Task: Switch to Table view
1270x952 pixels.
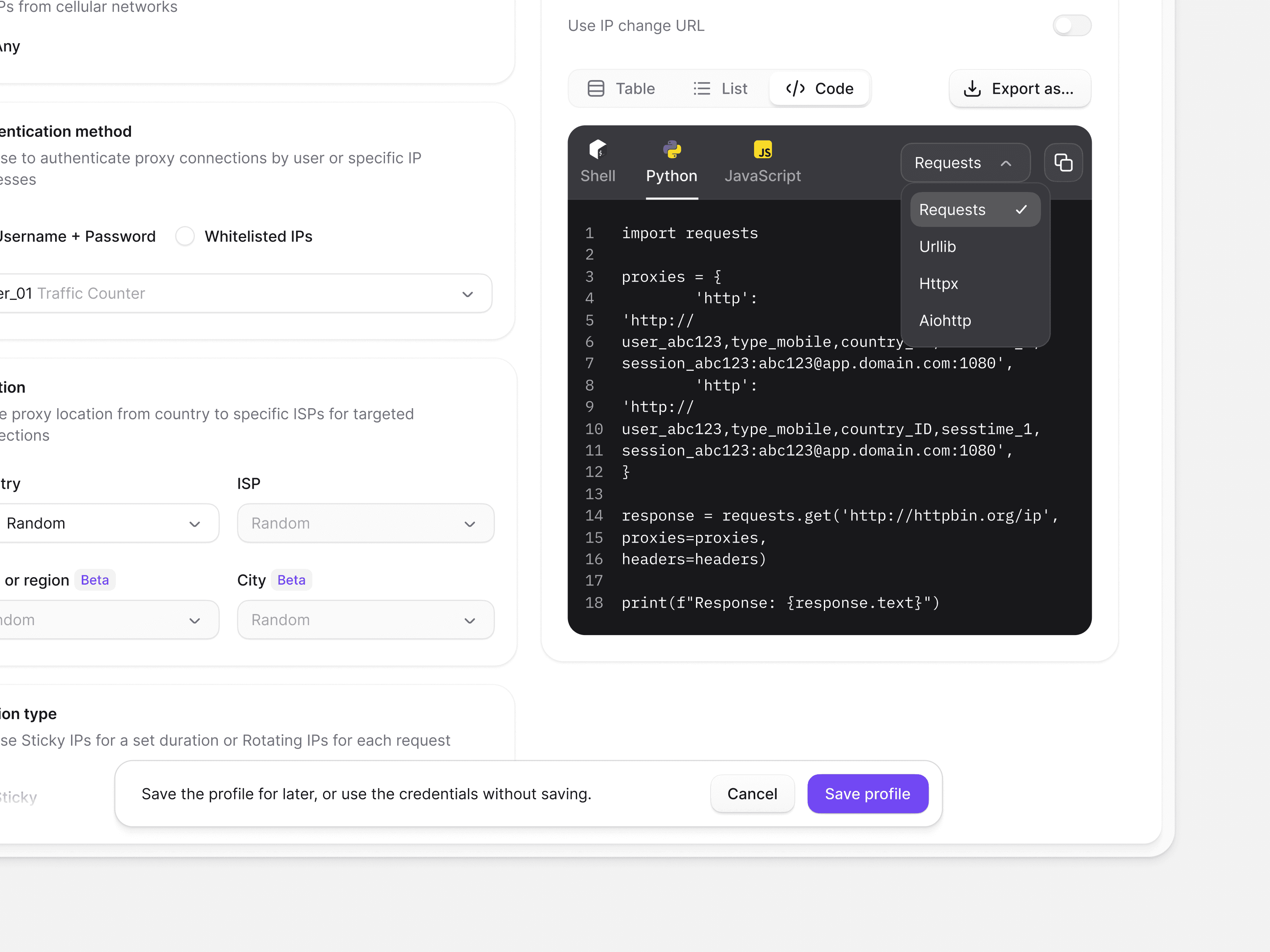Action: (621, 88)
